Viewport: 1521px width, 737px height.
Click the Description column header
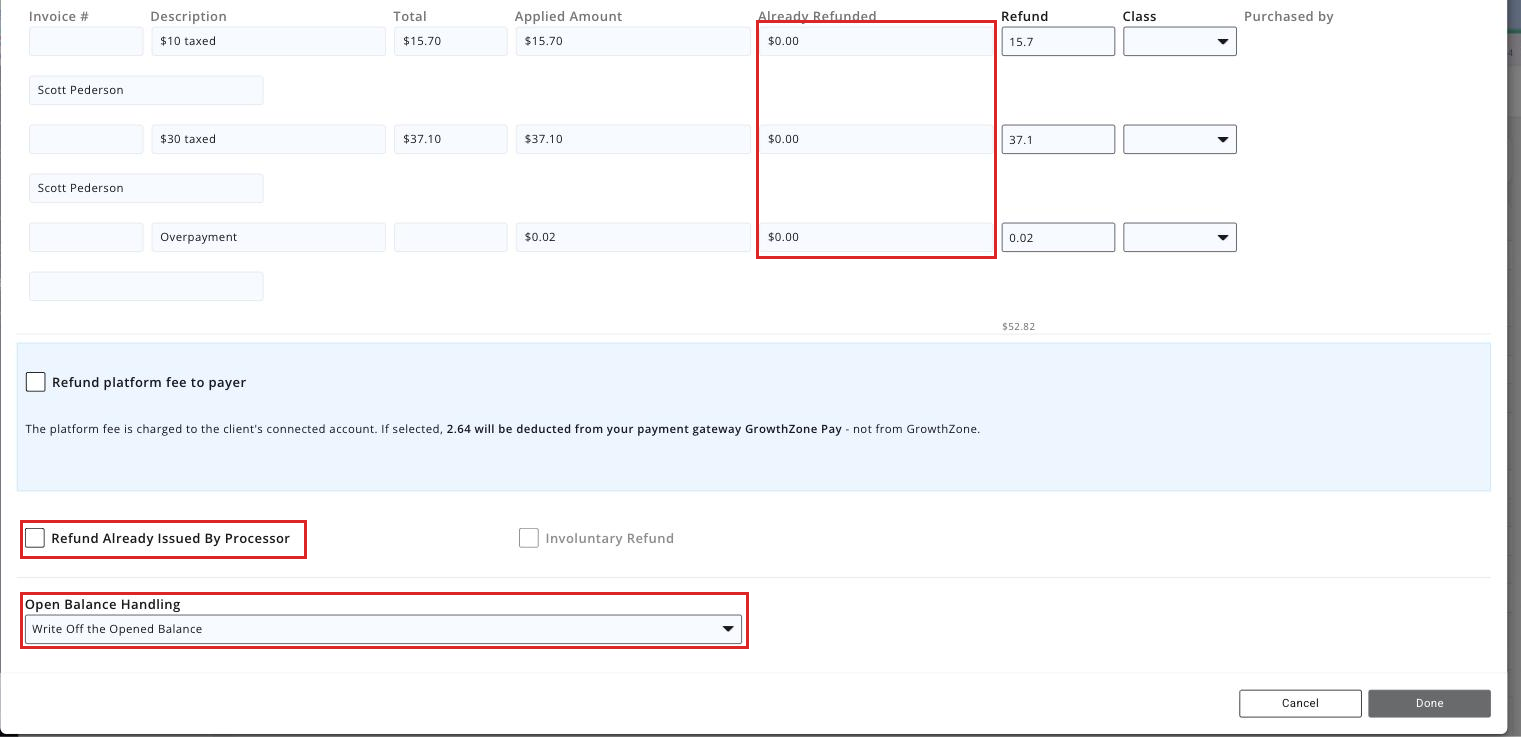[189, 16]
